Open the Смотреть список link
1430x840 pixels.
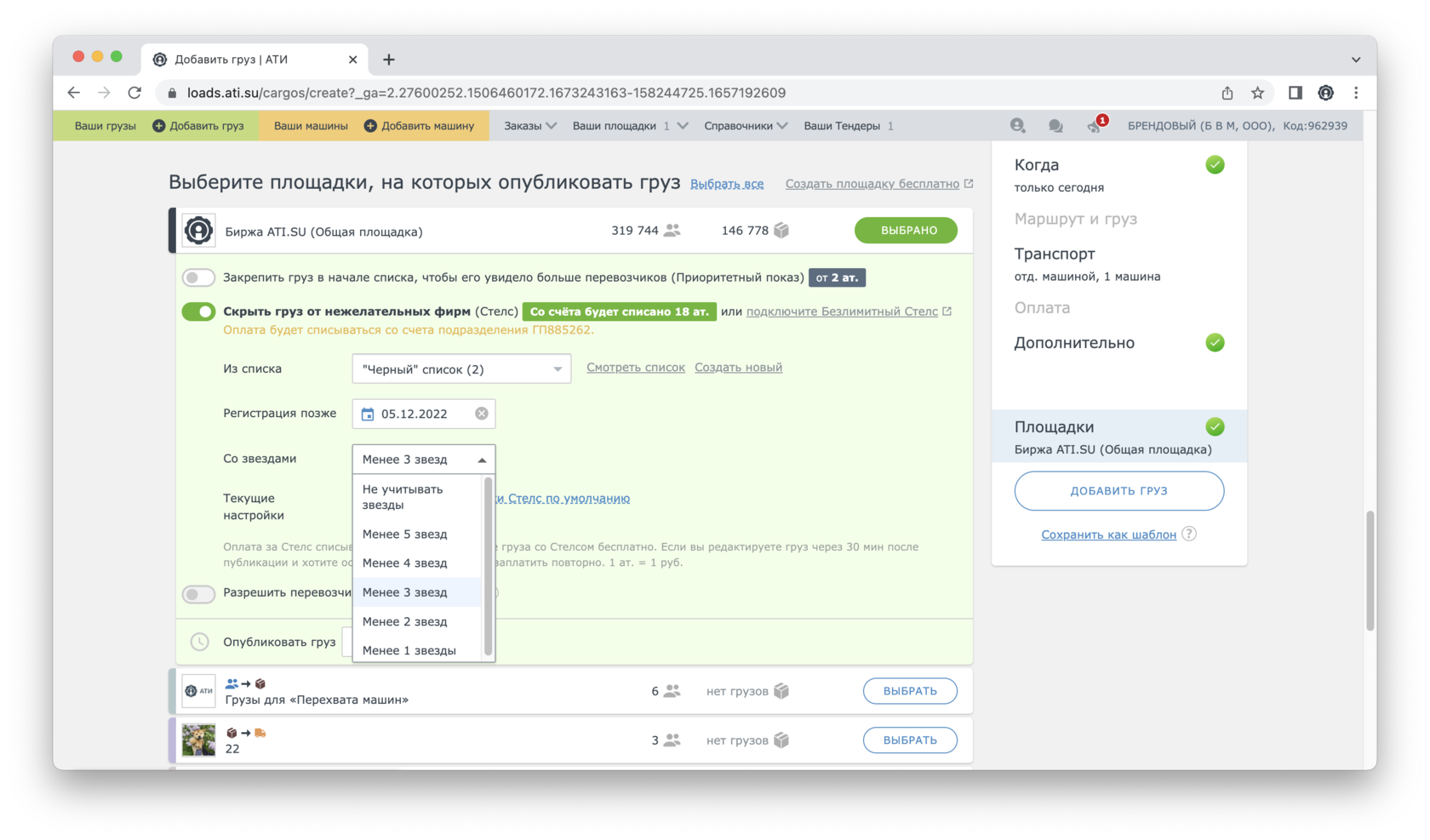click(635, 368)
